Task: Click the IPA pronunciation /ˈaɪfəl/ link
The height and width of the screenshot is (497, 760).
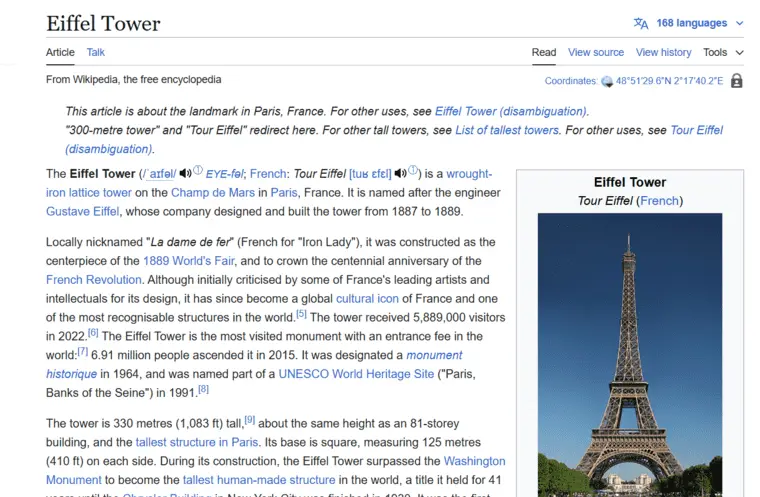Action: point(159,174)
